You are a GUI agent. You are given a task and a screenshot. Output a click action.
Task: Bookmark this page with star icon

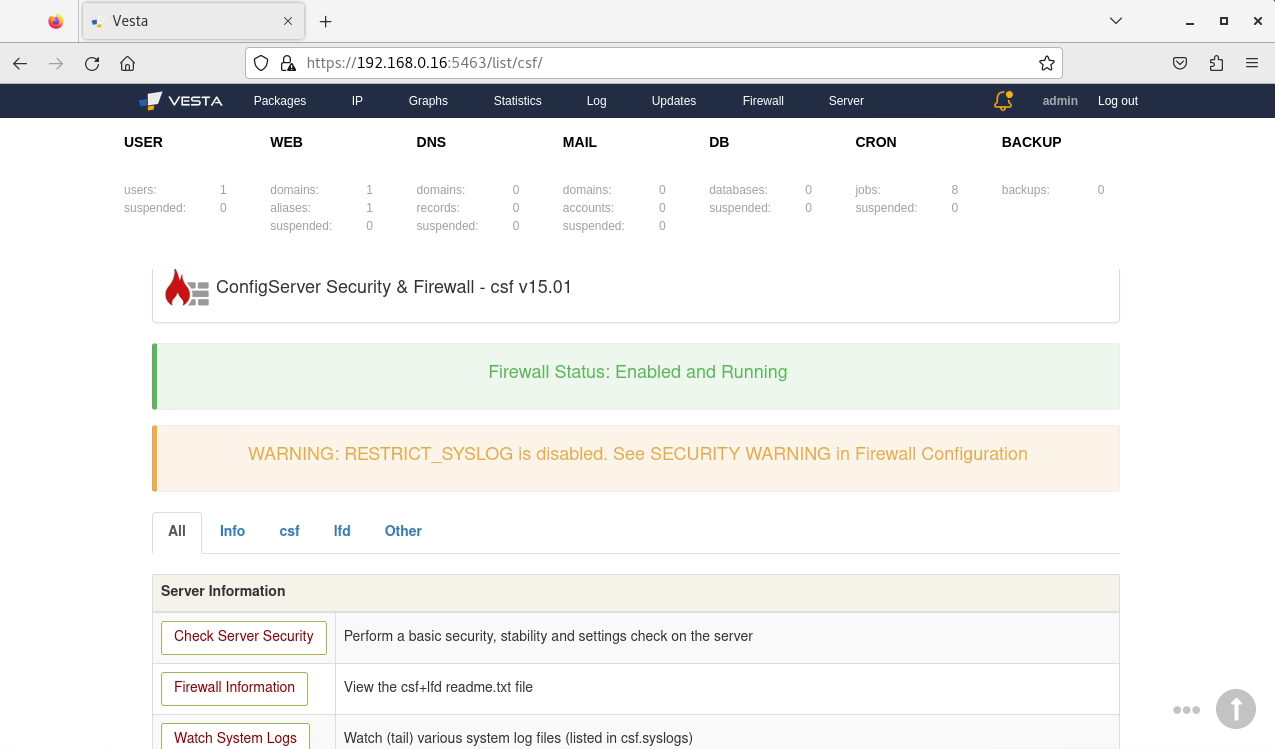coord(1046,63)
